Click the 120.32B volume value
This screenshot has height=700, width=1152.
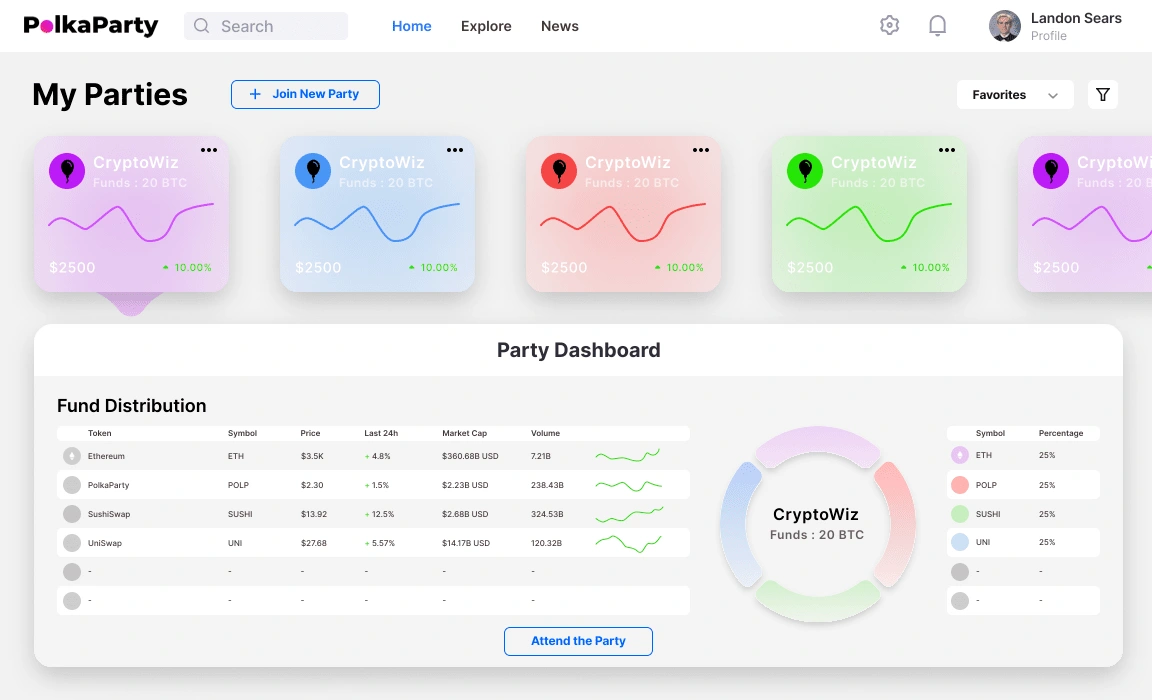546,544
